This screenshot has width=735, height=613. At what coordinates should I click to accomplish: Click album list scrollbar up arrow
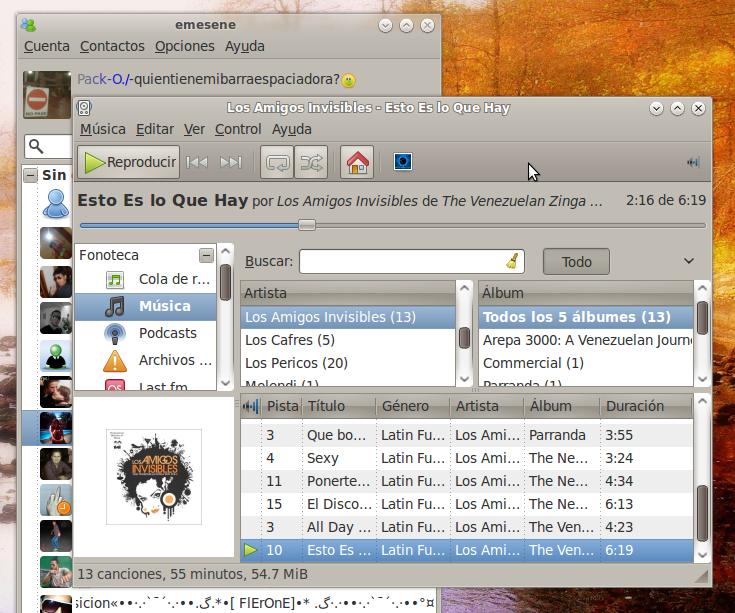702,288
